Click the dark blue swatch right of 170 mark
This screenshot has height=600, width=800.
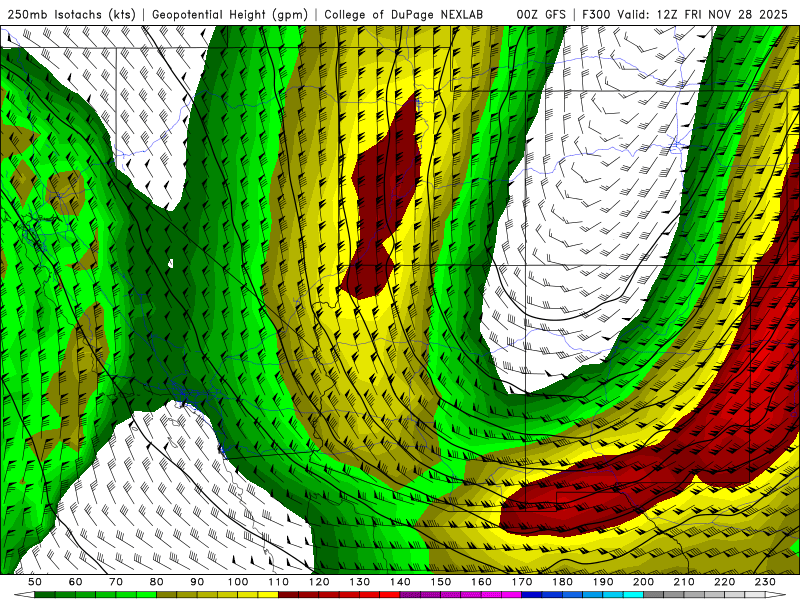click(x=532, y=595)
